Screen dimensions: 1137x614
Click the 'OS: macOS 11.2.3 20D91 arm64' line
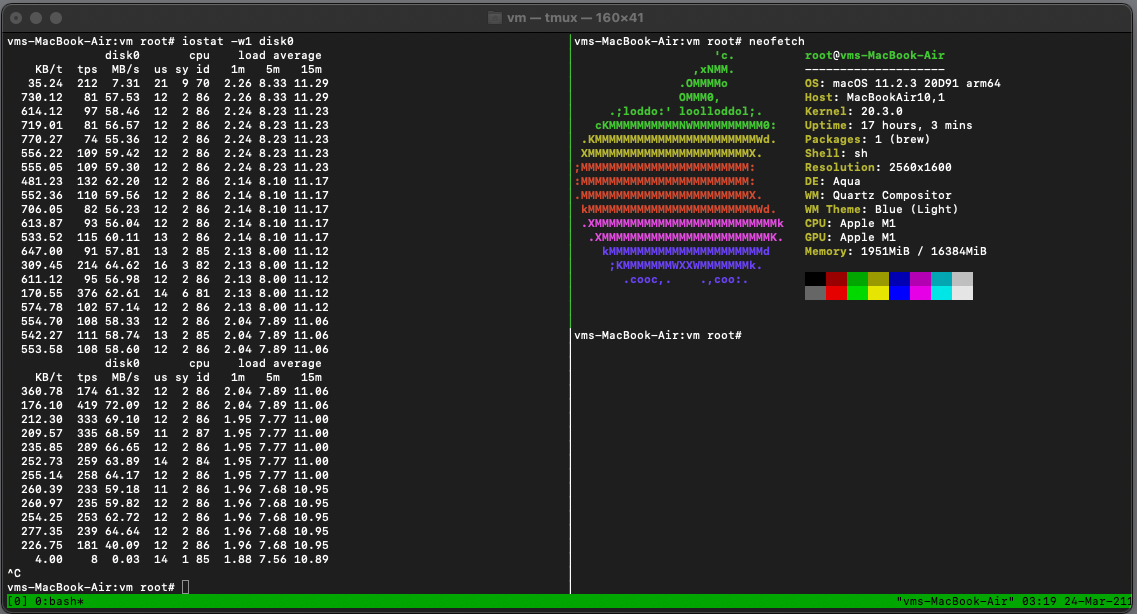click(x=903, y=83)
